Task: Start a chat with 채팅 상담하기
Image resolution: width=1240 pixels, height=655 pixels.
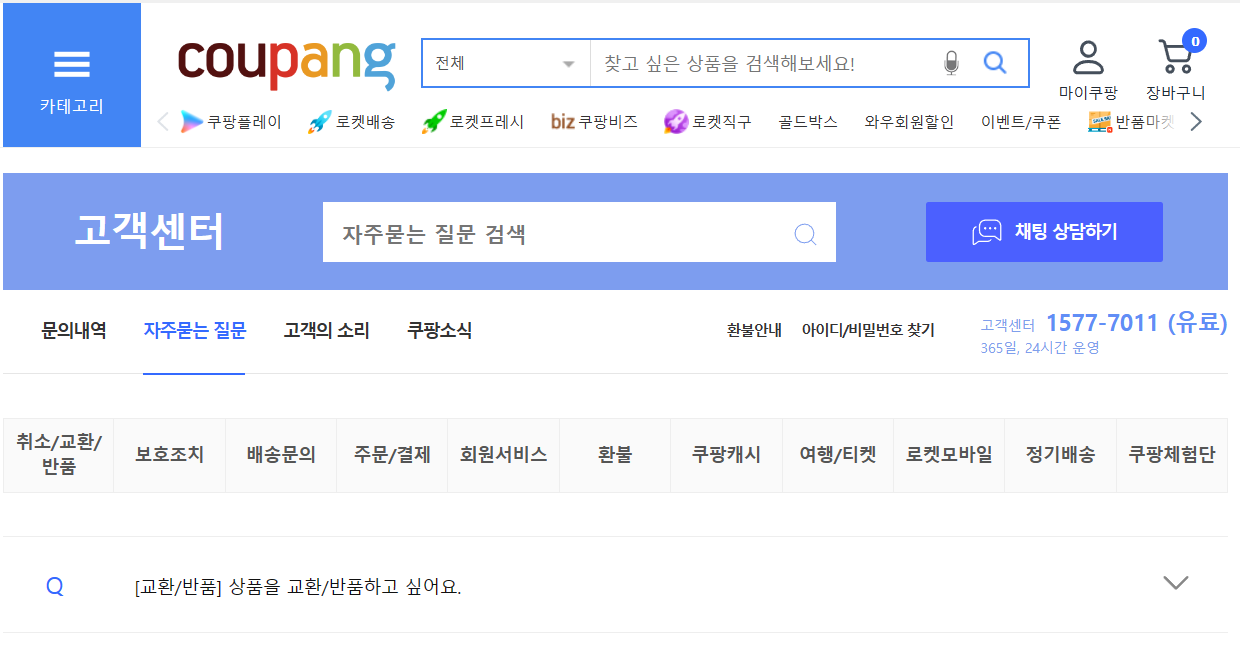Action: point(1044,231)
